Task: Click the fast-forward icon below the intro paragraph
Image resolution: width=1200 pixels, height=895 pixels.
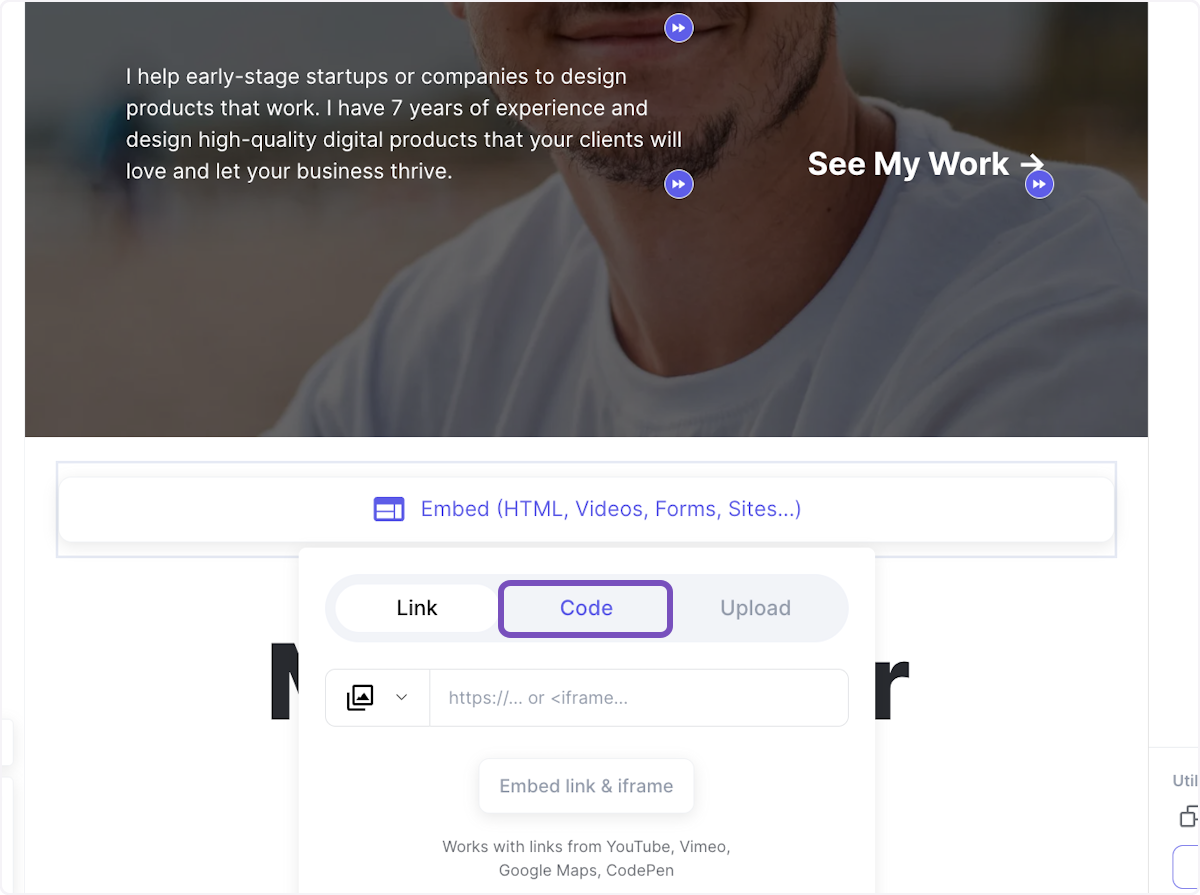Action: 679,184
